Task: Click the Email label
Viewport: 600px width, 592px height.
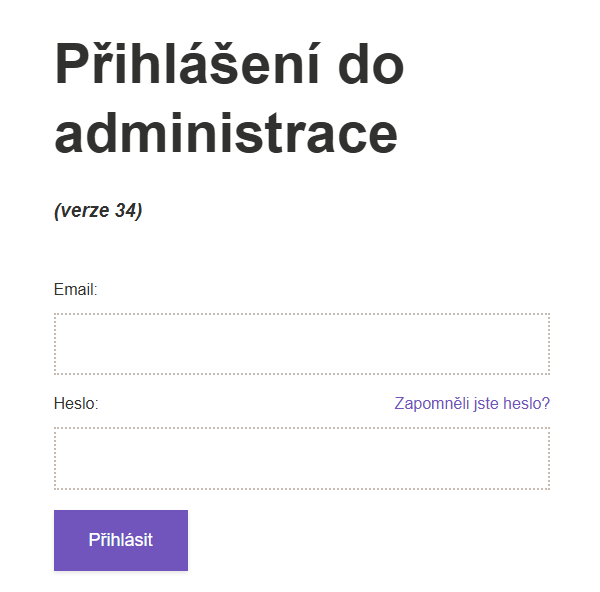Action: (x=75, y=290)
